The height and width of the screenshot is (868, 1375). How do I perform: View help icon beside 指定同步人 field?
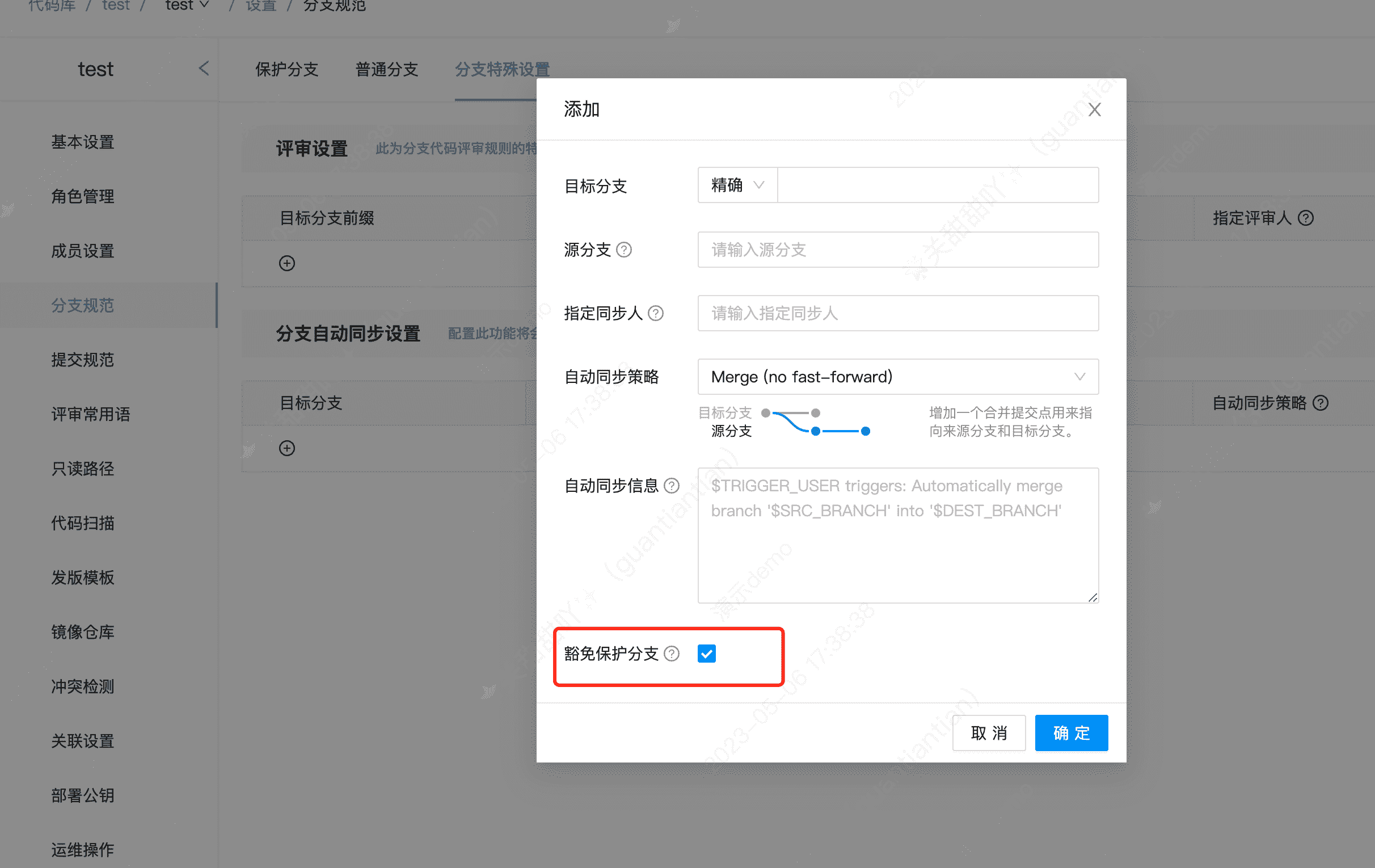657,314
